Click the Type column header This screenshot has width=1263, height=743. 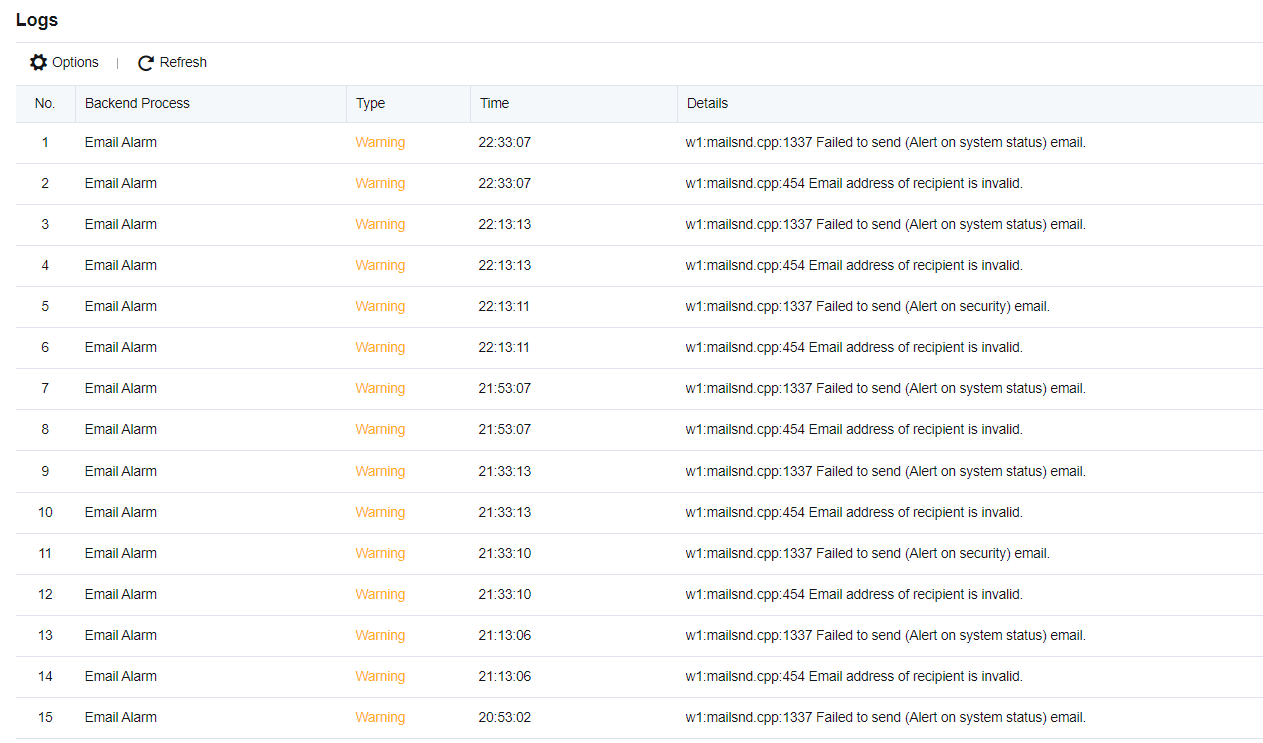pos(370,103)
